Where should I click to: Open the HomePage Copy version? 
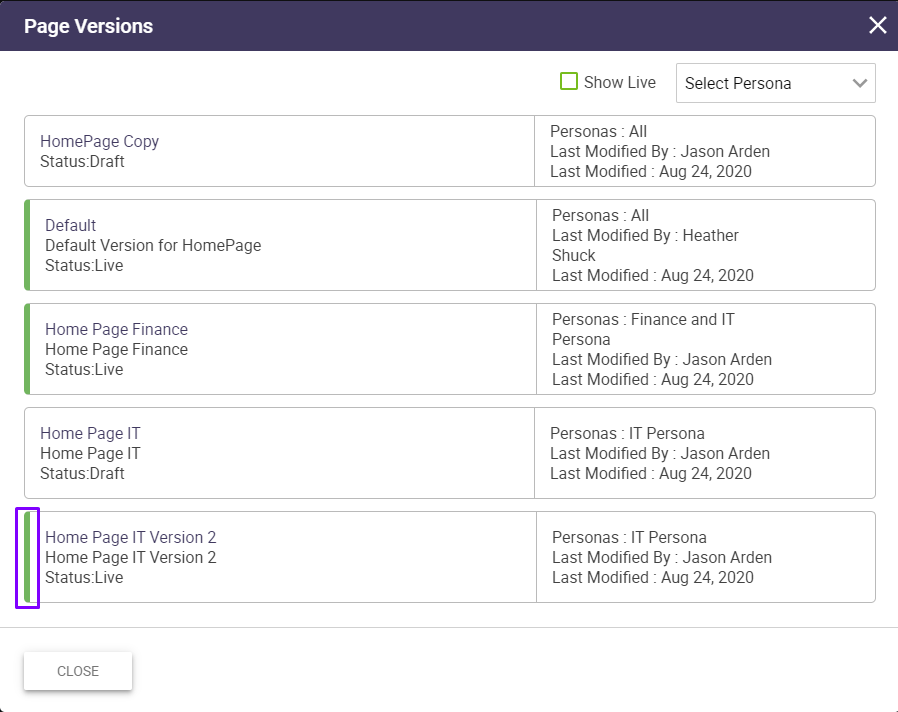[99, 141]
